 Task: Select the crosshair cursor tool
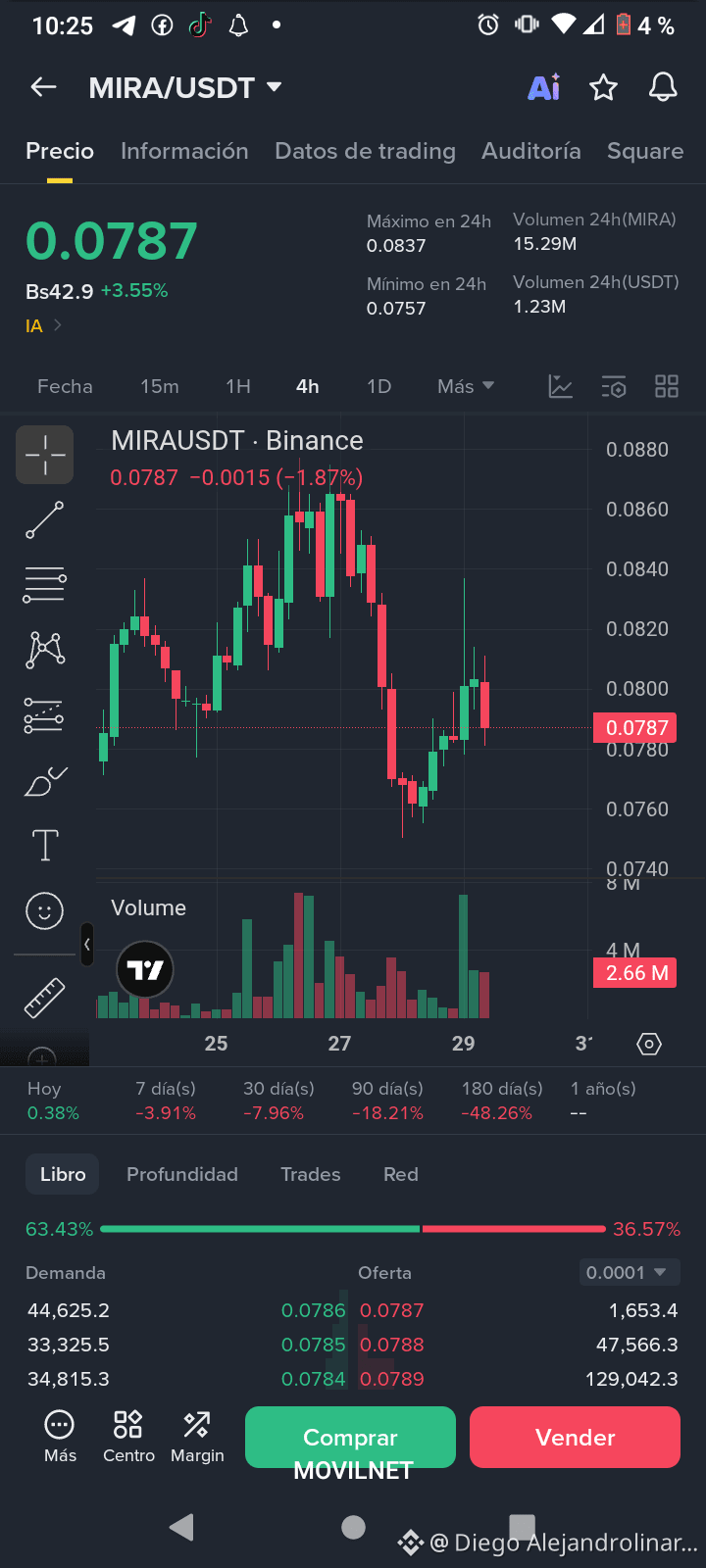44,455
